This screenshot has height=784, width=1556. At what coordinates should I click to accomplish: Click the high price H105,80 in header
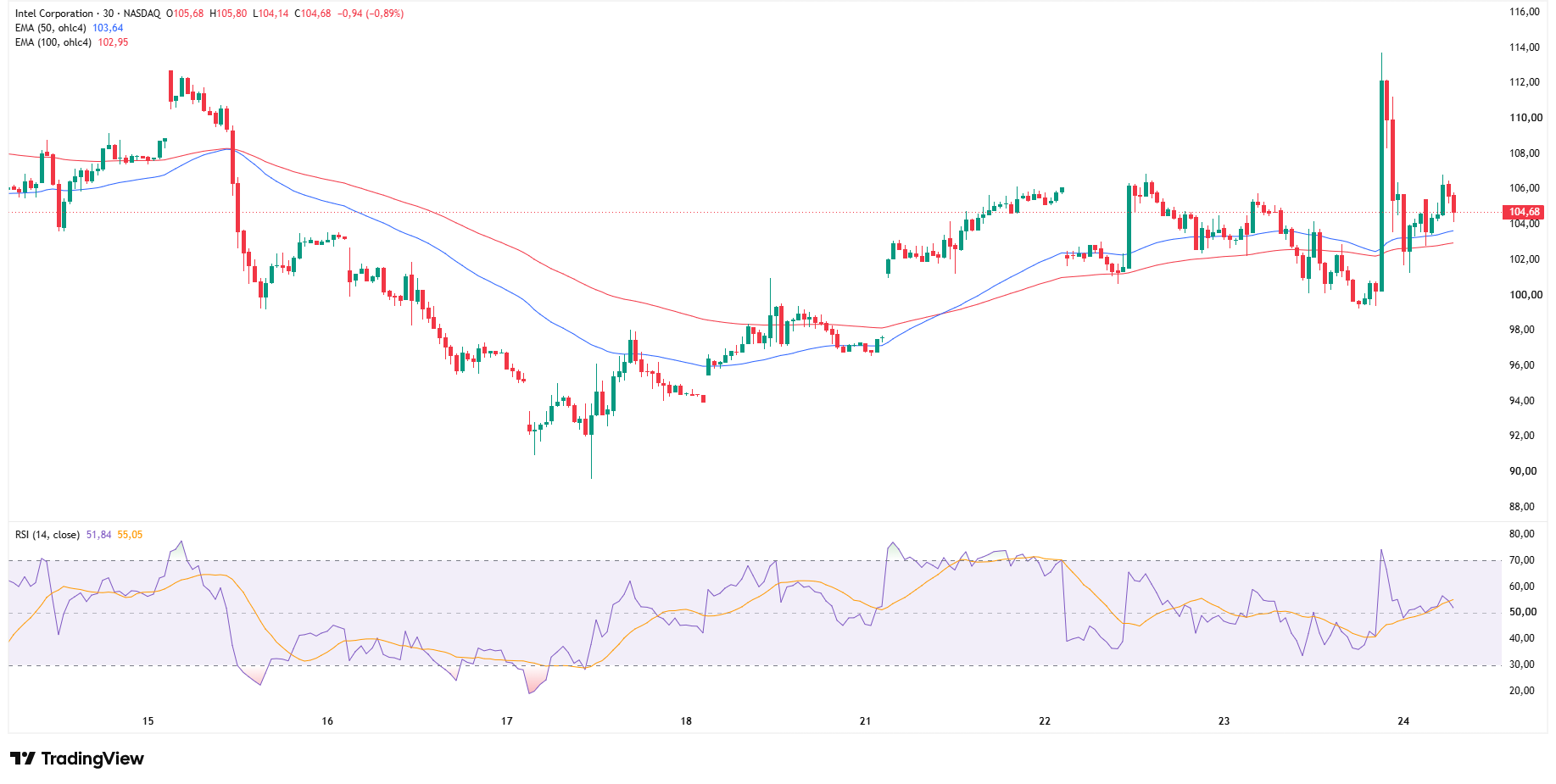point(228,14)
